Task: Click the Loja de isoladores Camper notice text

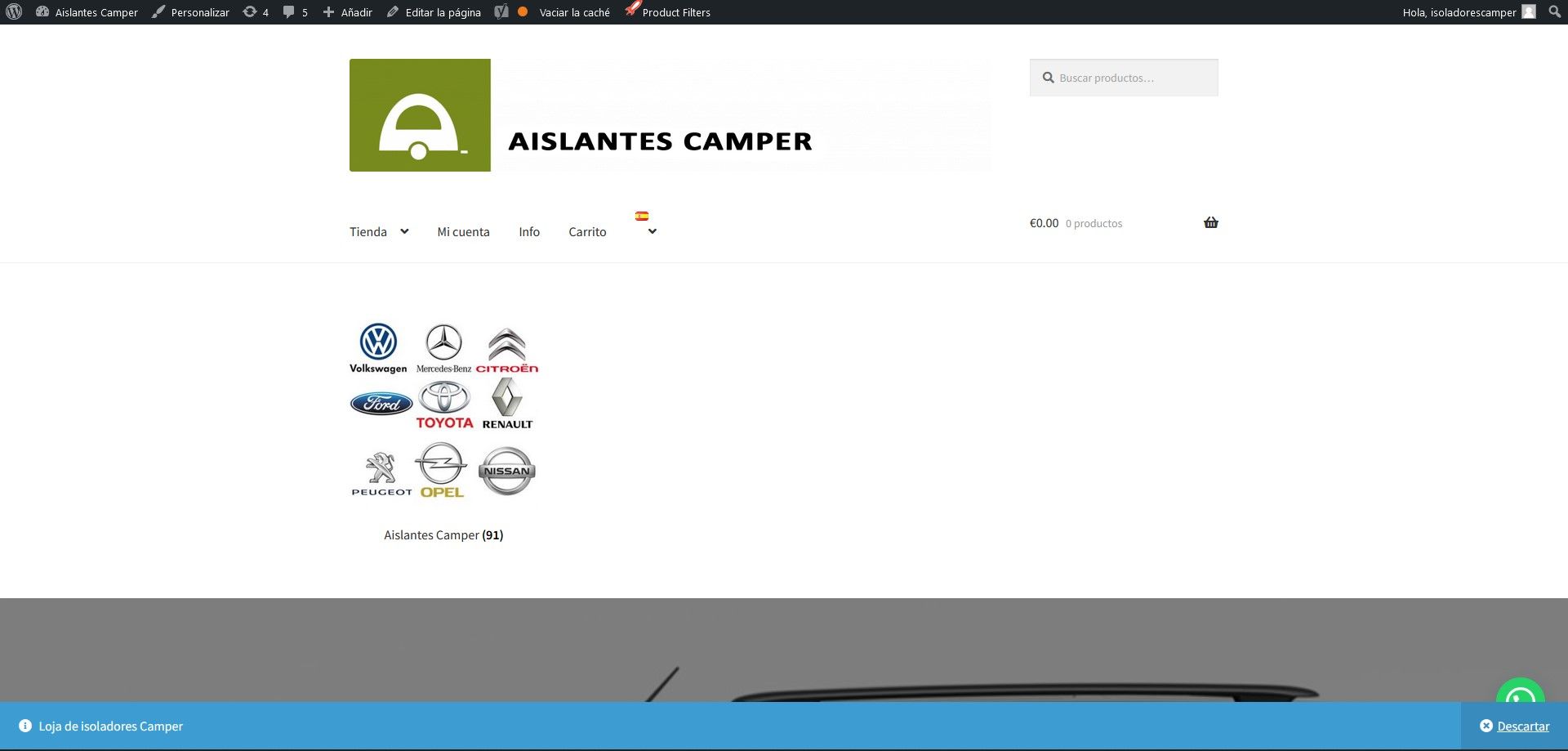Action: click(111, 726)
